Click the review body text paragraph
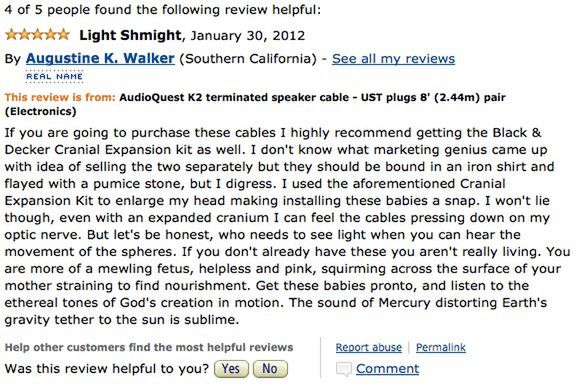The width and height of the screenshot is (578, 391). 288,226
